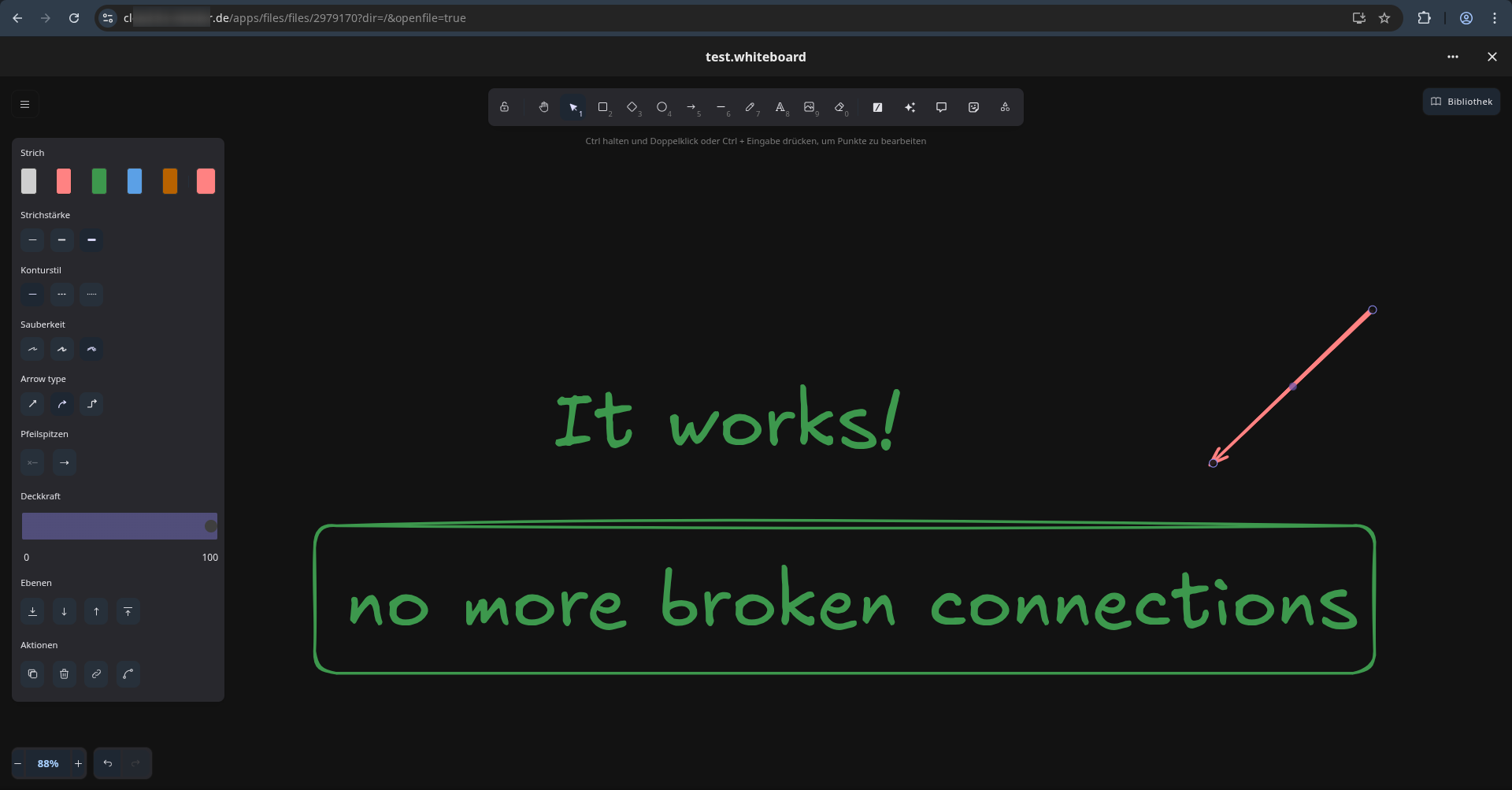Click the Insert image tool
This screenshot has width=1512, height=790.
[x=809, y=107]
